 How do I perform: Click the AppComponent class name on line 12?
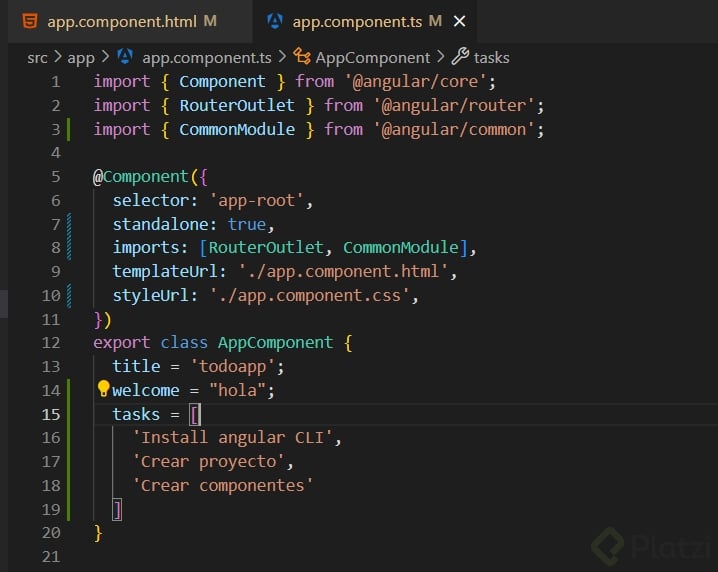click(275, 343)
